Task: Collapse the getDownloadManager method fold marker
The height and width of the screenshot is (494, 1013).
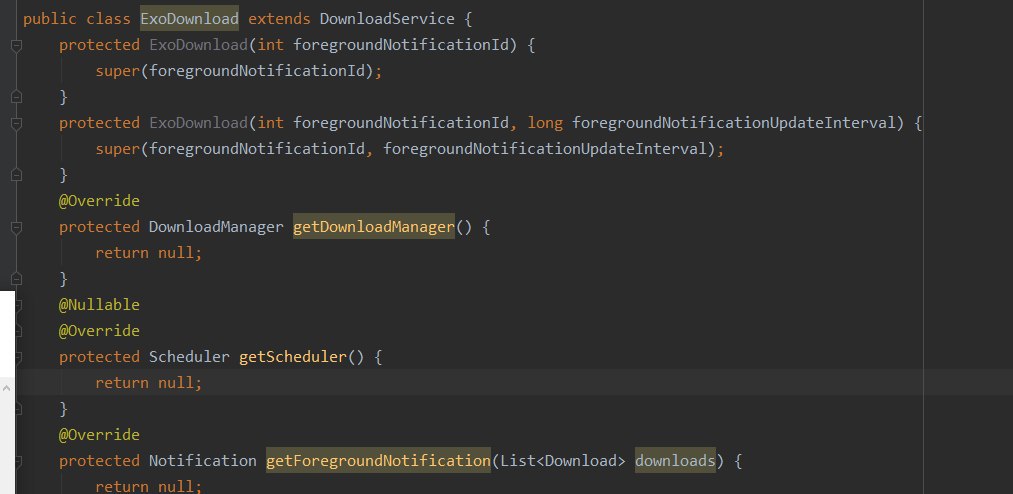Action: pos(17,227)
